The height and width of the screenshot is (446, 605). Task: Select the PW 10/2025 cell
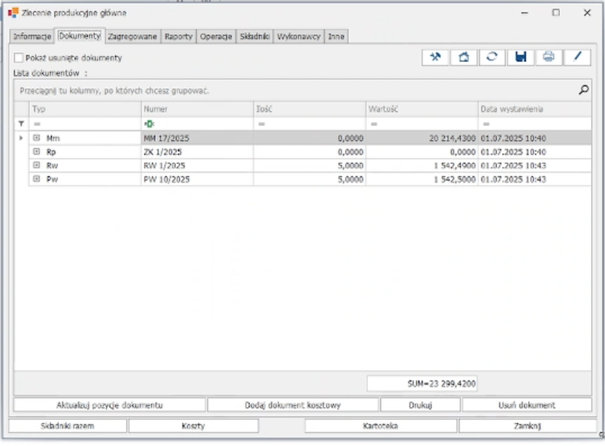coord(197,179)
